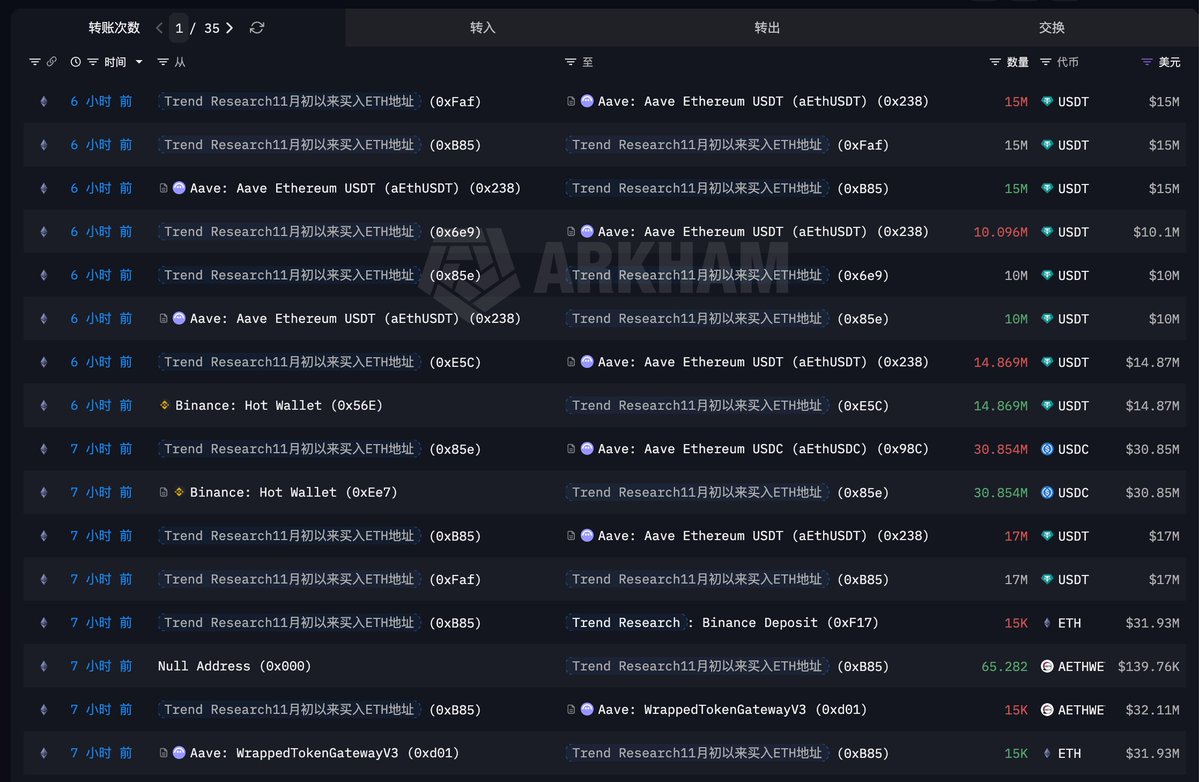Open Null Address (0x000) link
This screenshot has height=782, width=1199.
[234, 666]
